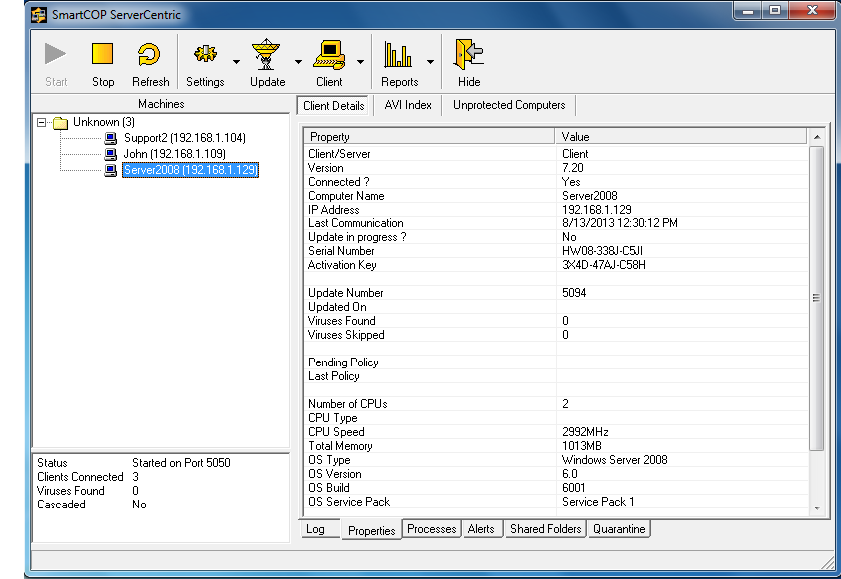
Task: Open the Settings dropdown arrow
Action: pyautogui.click(x=237, y=62)
